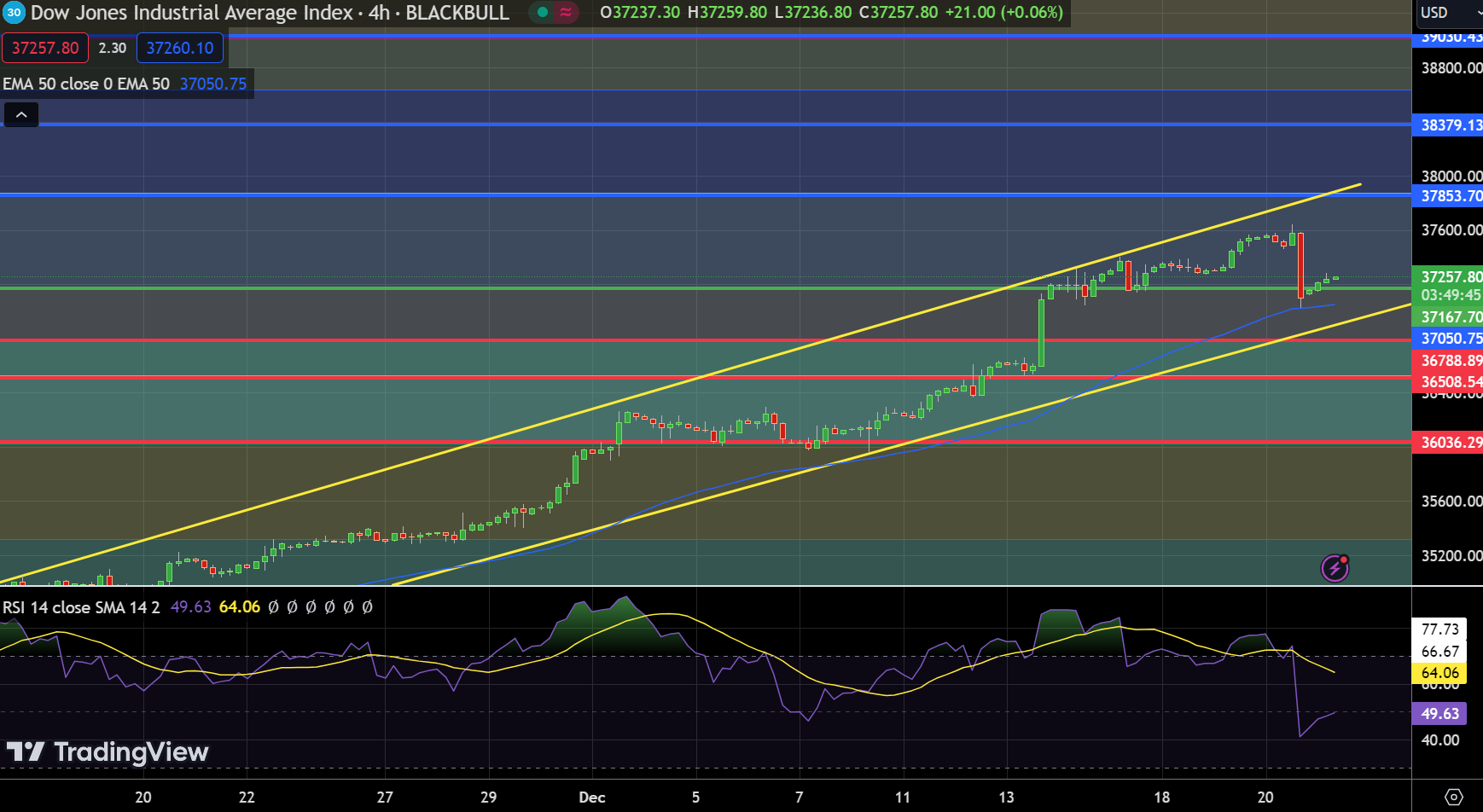1483x812 pixels.
Task: Click the purple 49.63 RSI scale label
Action: [x=1440, y=713]
